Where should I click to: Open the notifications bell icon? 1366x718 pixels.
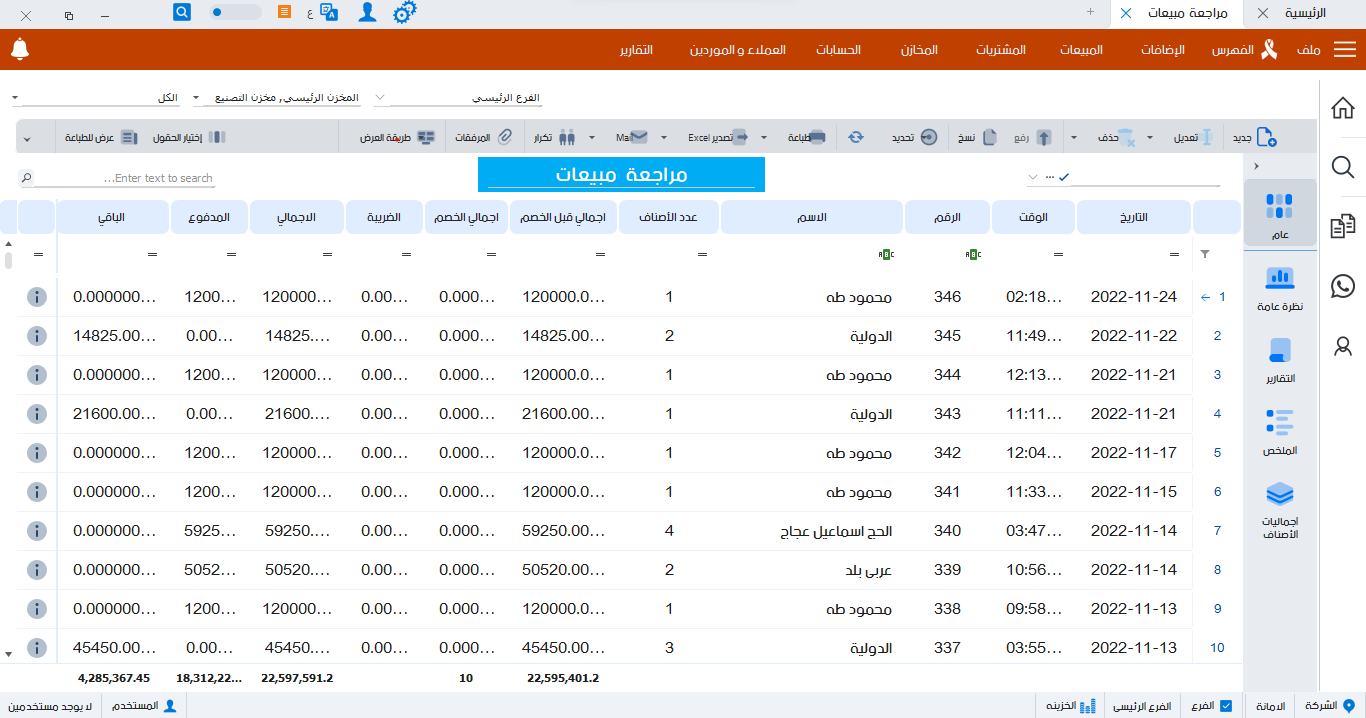coord(20,46)
